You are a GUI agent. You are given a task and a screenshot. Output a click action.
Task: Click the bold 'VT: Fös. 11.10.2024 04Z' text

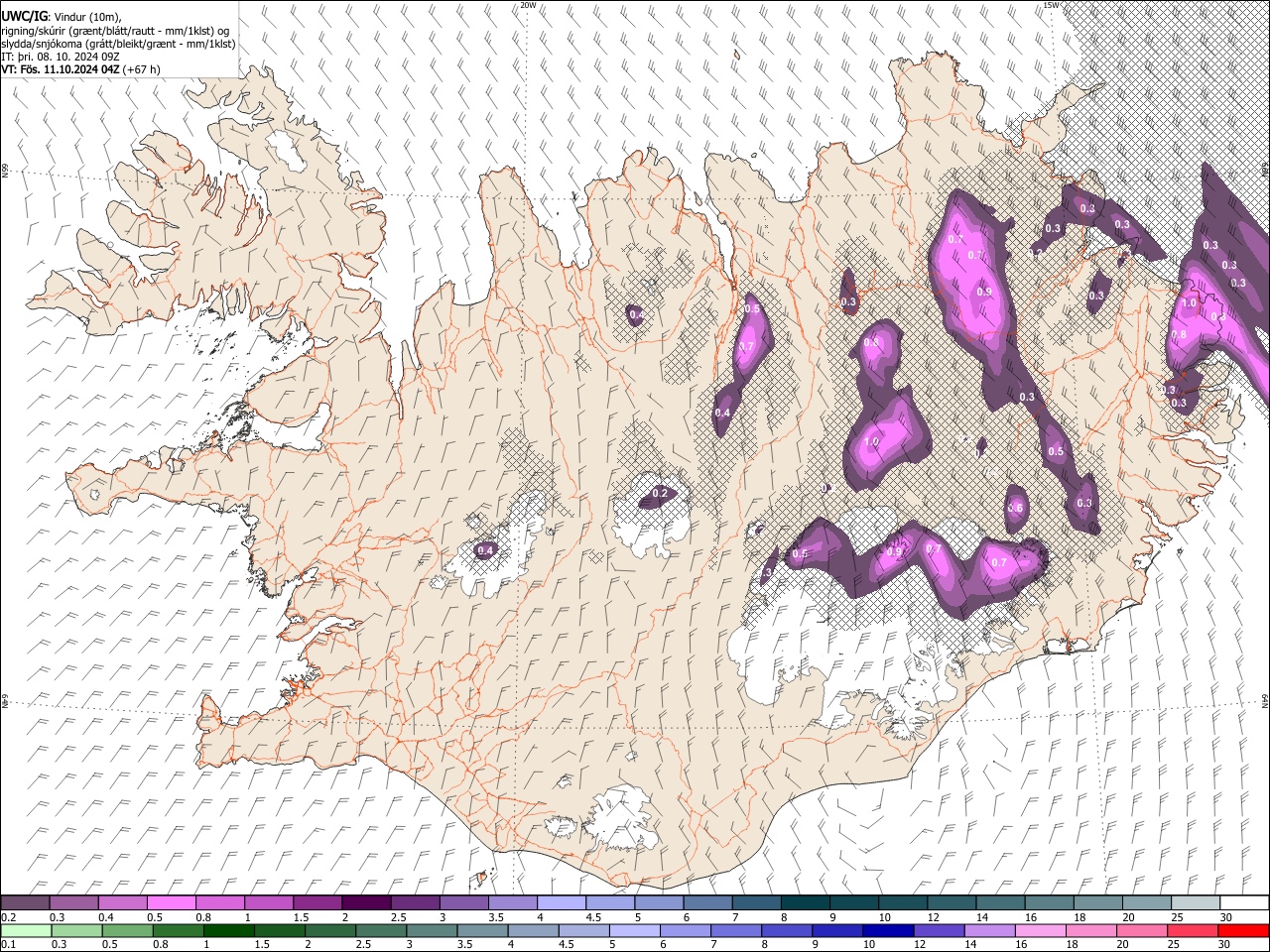tap(61, 69)
